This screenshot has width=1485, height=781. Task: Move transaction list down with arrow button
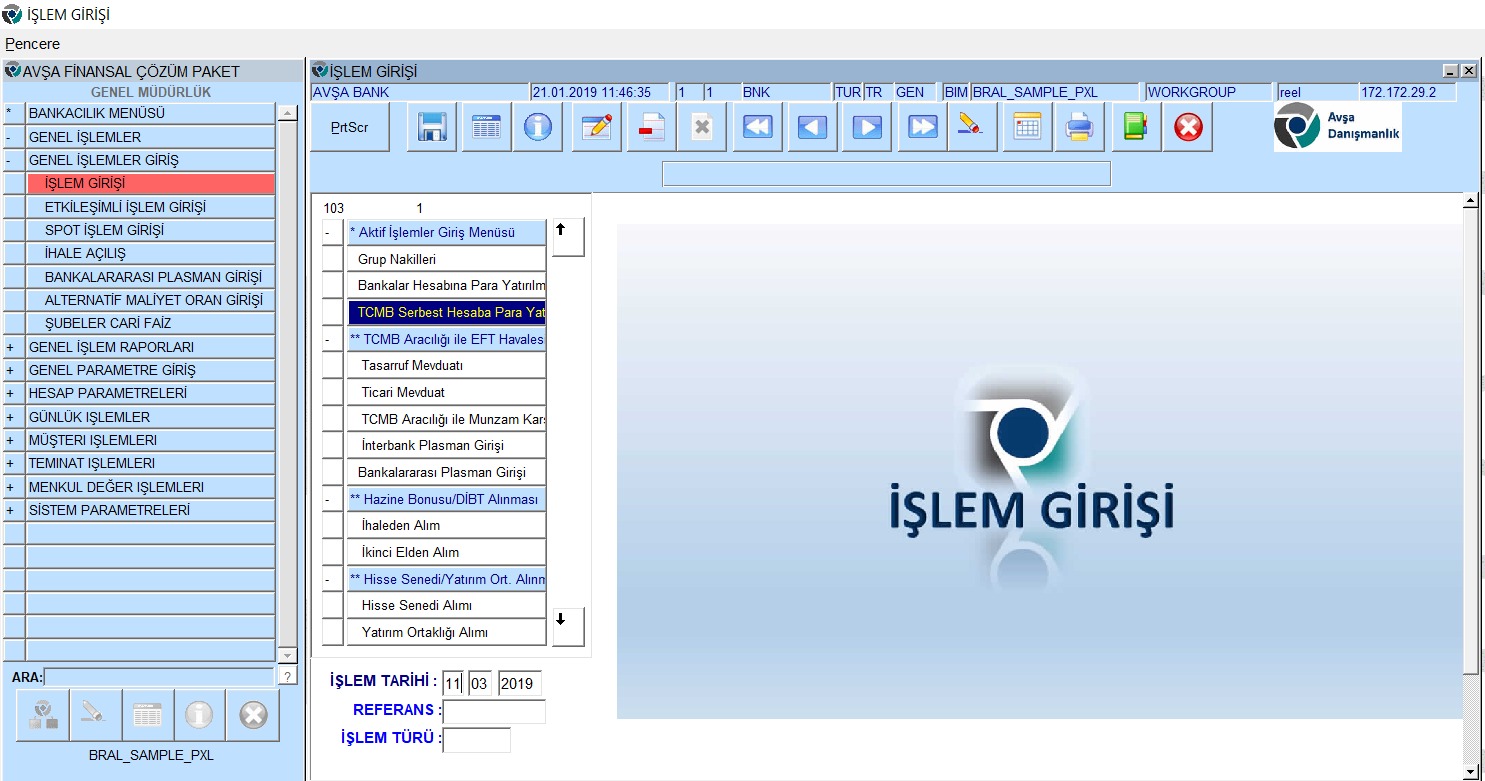pos(568,627)
